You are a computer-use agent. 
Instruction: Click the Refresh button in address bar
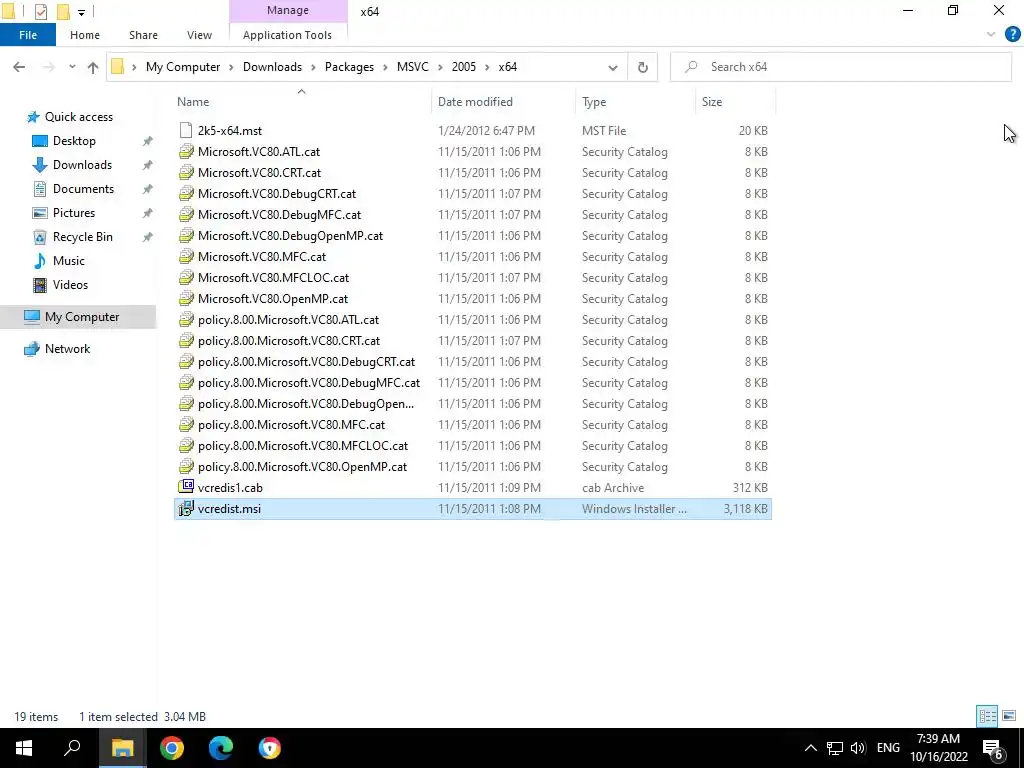[643, 67]
